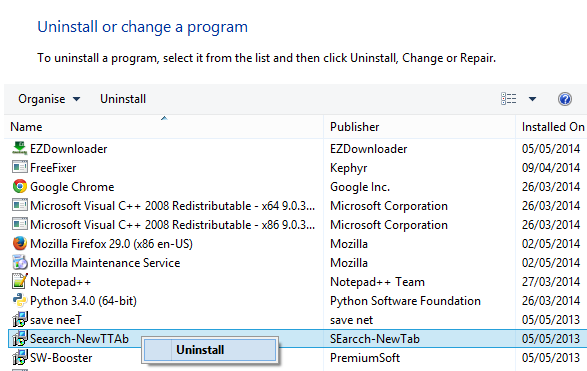Viewport: 587px width, 371px height.
Task: Select the save neeT program name
Action: tap(56, 320)
